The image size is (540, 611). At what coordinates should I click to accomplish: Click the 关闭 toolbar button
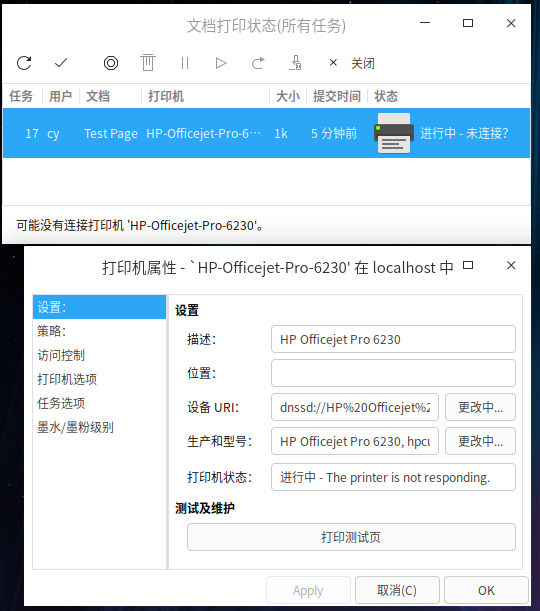(352, 63)
